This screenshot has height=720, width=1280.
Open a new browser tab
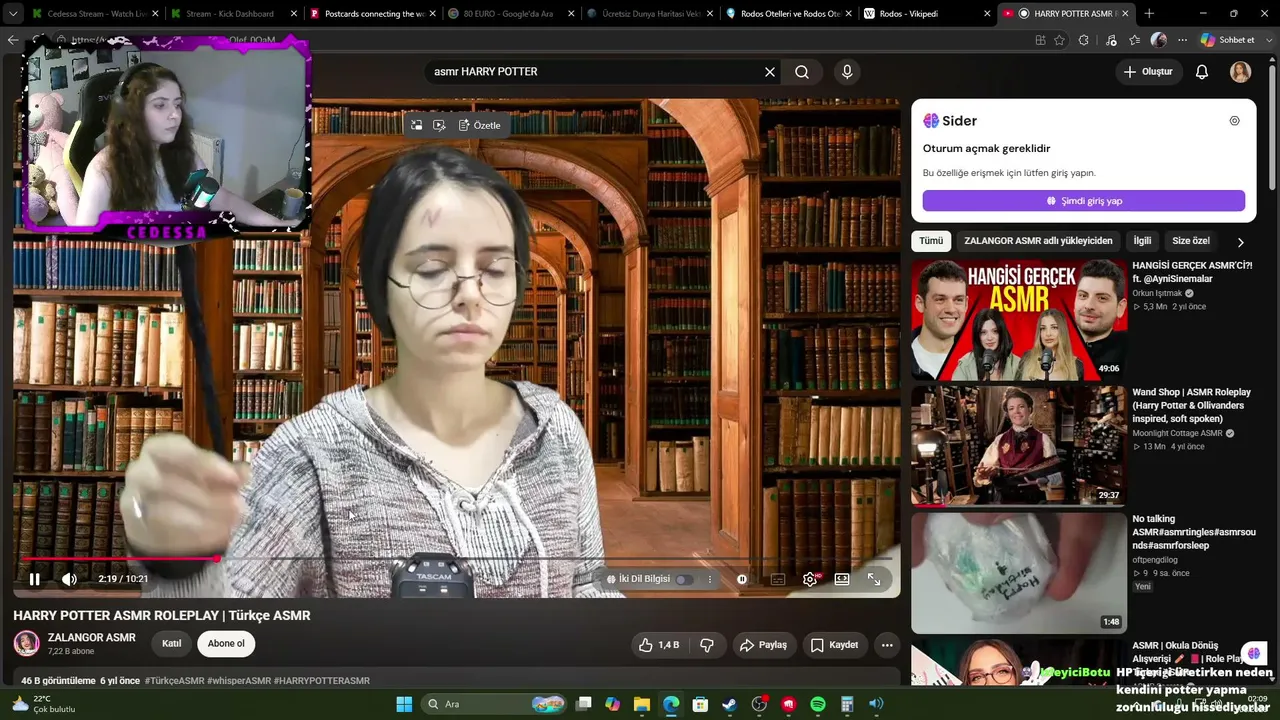[1148, 14]
